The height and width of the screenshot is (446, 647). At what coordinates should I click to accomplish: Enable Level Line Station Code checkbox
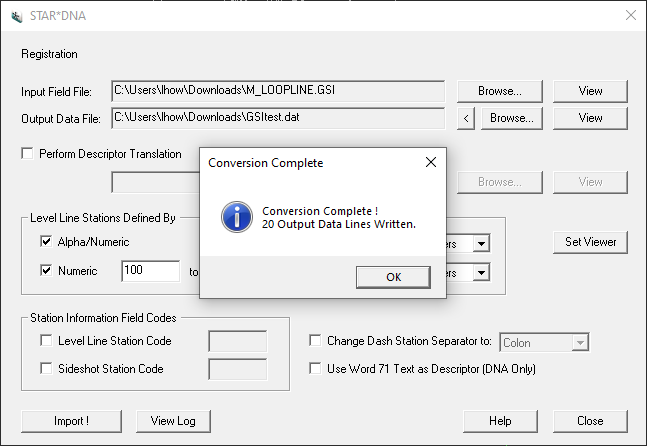click(x=46, y=341)
